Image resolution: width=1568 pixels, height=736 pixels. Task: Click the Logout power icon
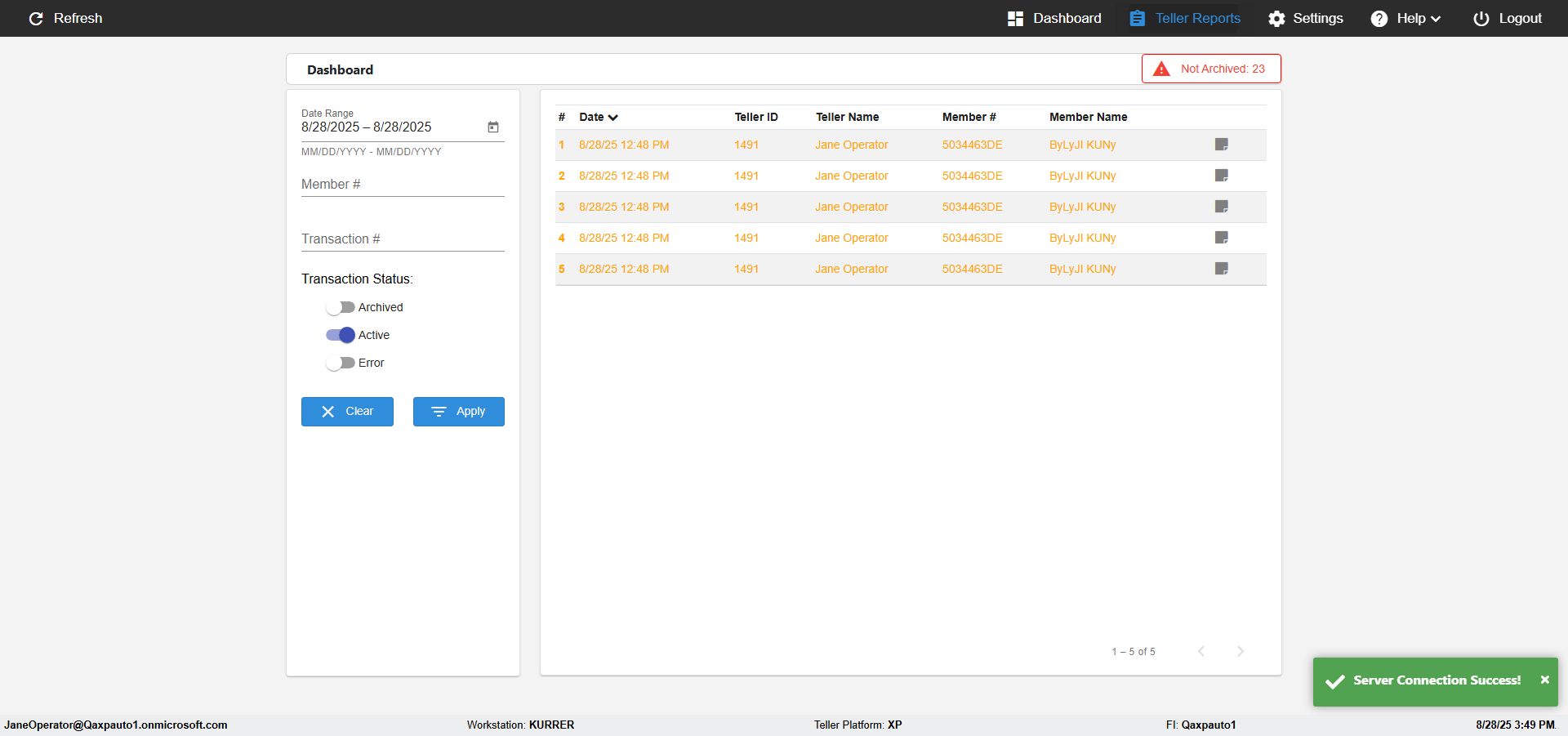1481,19
